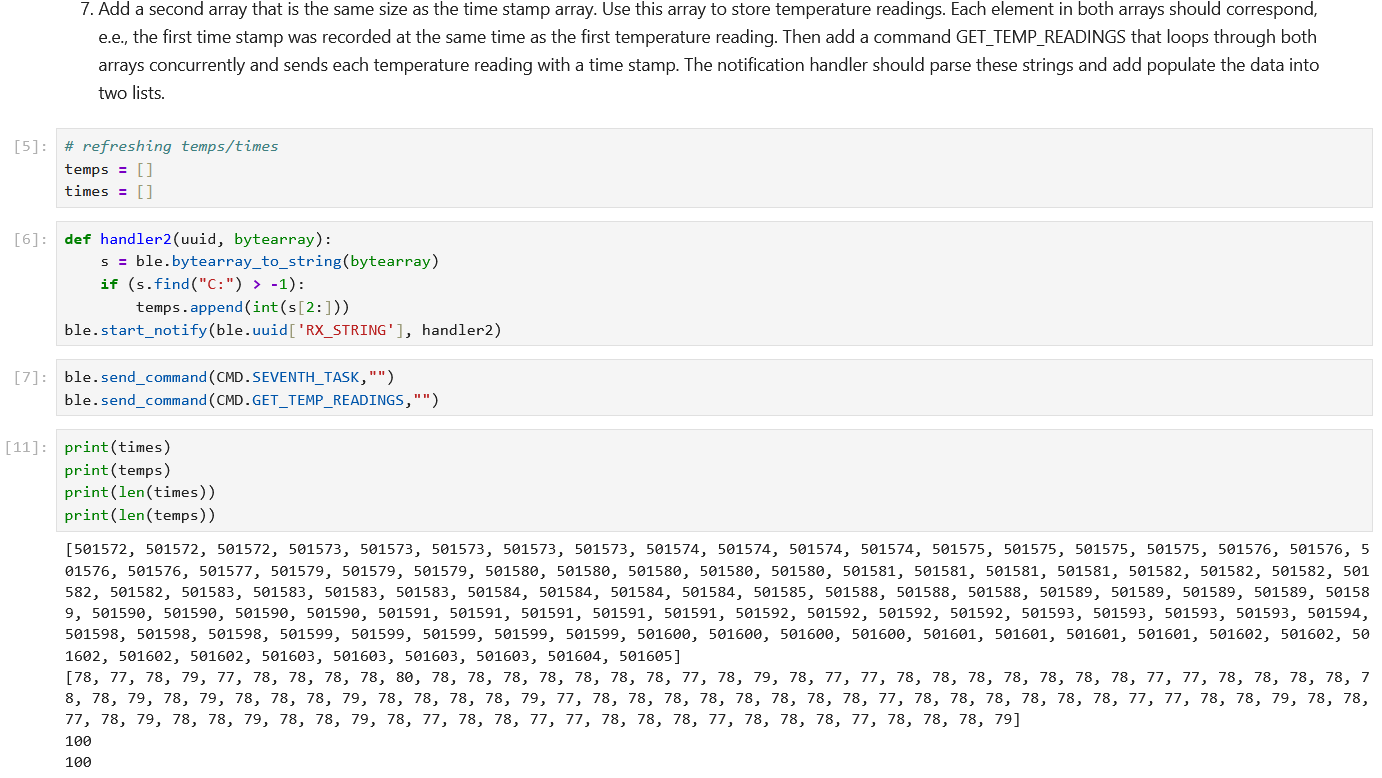Click the s.find("C:") if statement

click(x=202, y=284)
